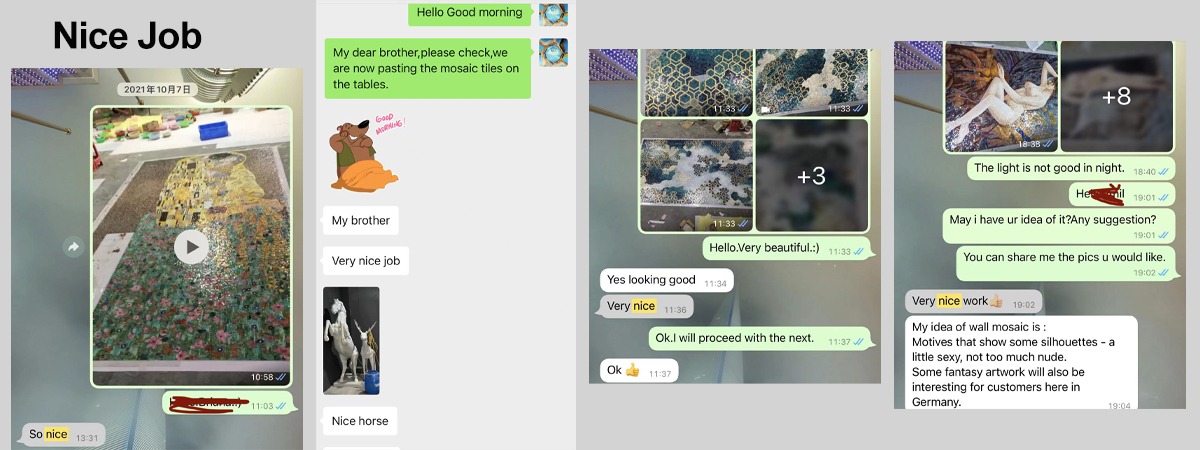
Task: Open the sender avatar beside 'Hello Good morning'
Action: click(x=553, y=14)
